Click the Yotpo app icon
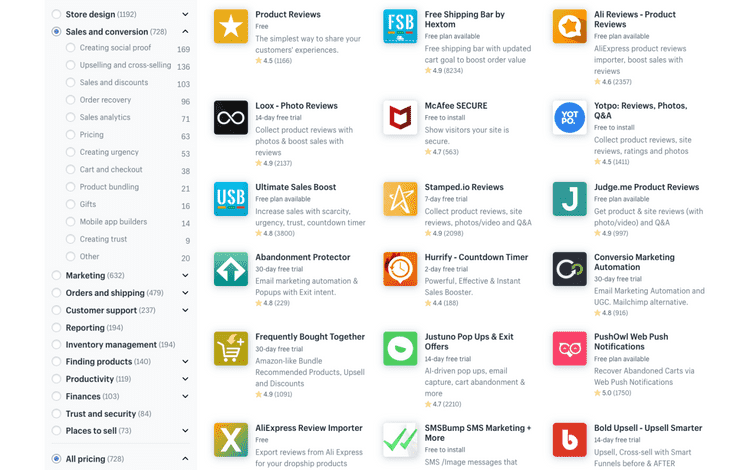 (x=570, y=117)
